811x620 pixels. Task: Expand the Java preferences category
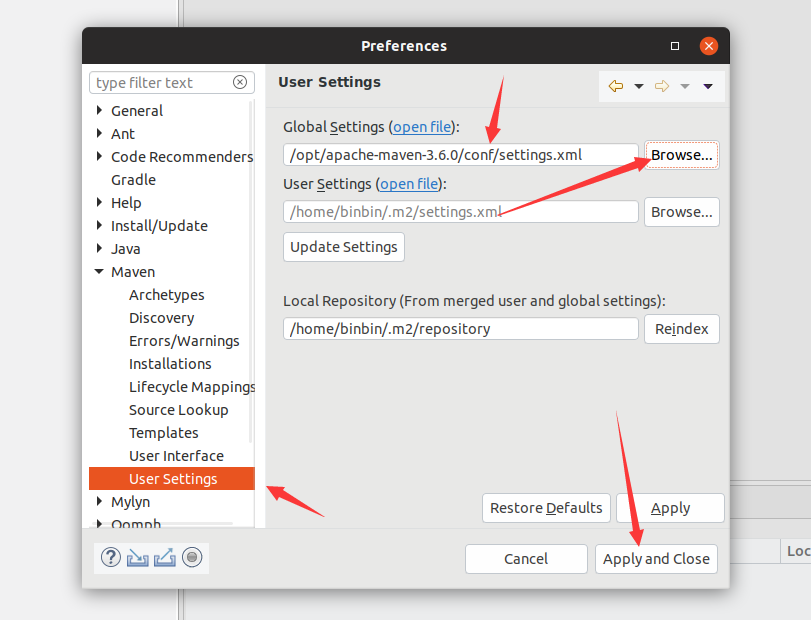pos(98,248)
